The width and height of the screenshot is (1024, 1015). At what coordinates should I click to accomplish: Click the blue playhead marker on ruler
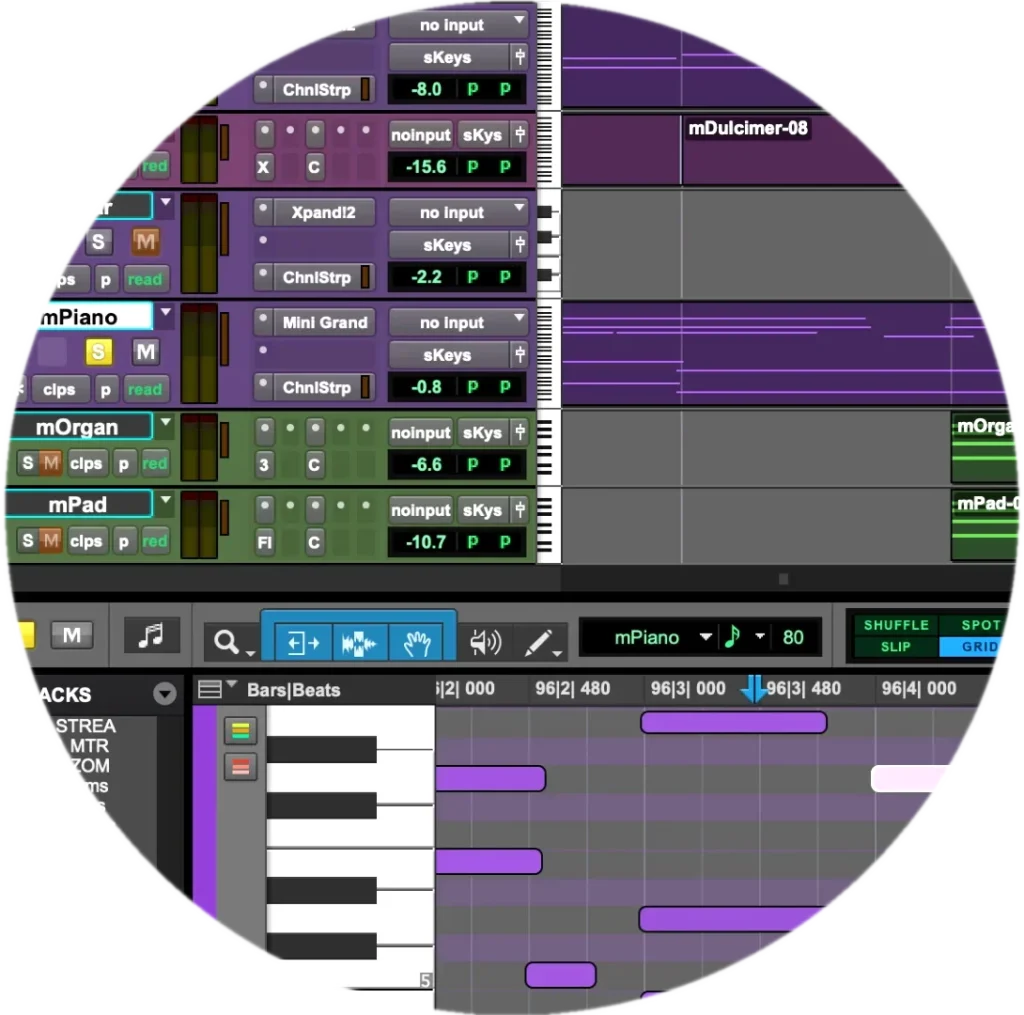click(754, 689)
